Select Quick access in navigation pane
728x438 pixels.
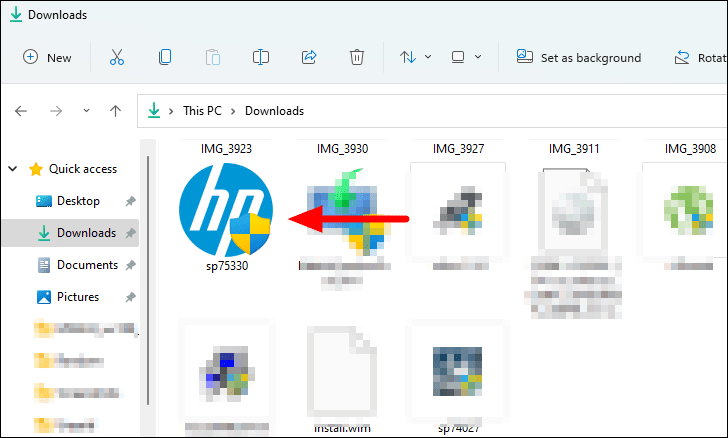coord(83,169)
